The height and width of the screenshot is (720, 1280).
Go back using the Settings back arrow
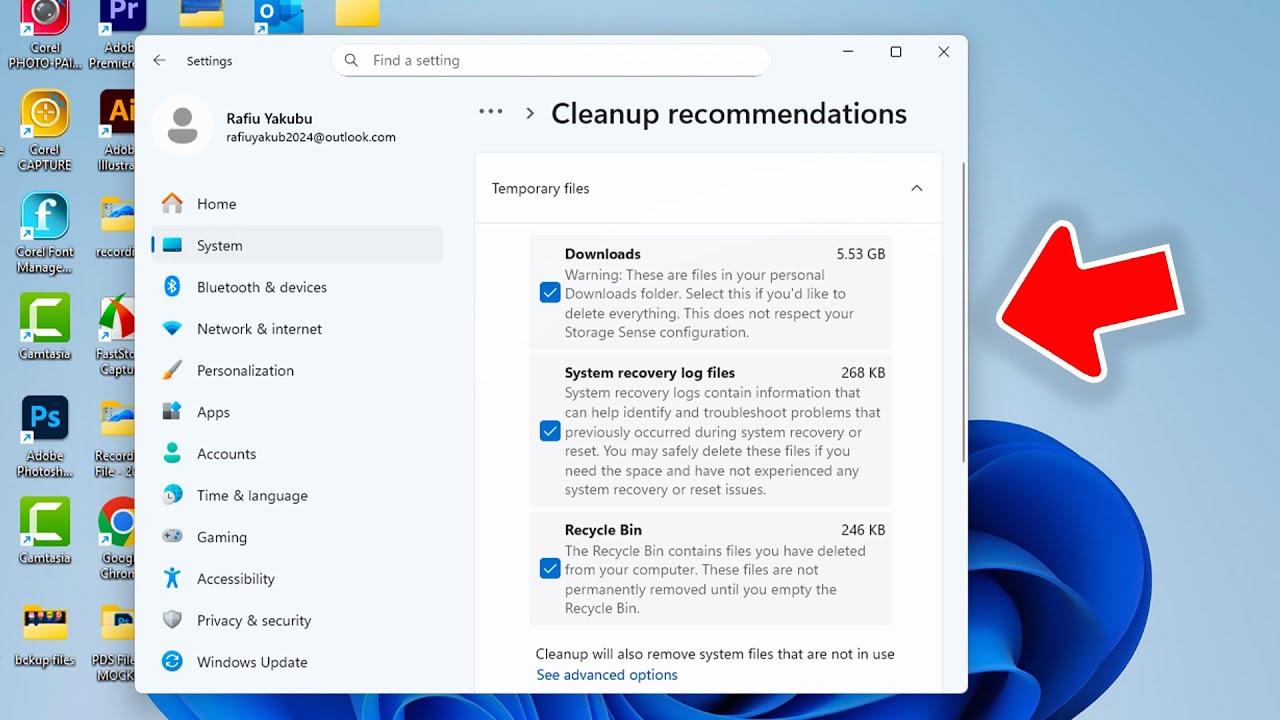point(159,61)
